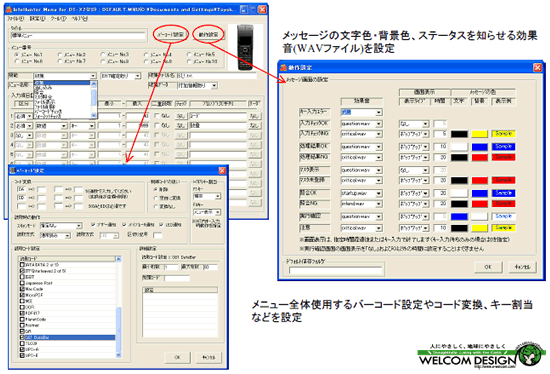
Task: Click the 動作設定 button in main window
Action: click(208, 35)
